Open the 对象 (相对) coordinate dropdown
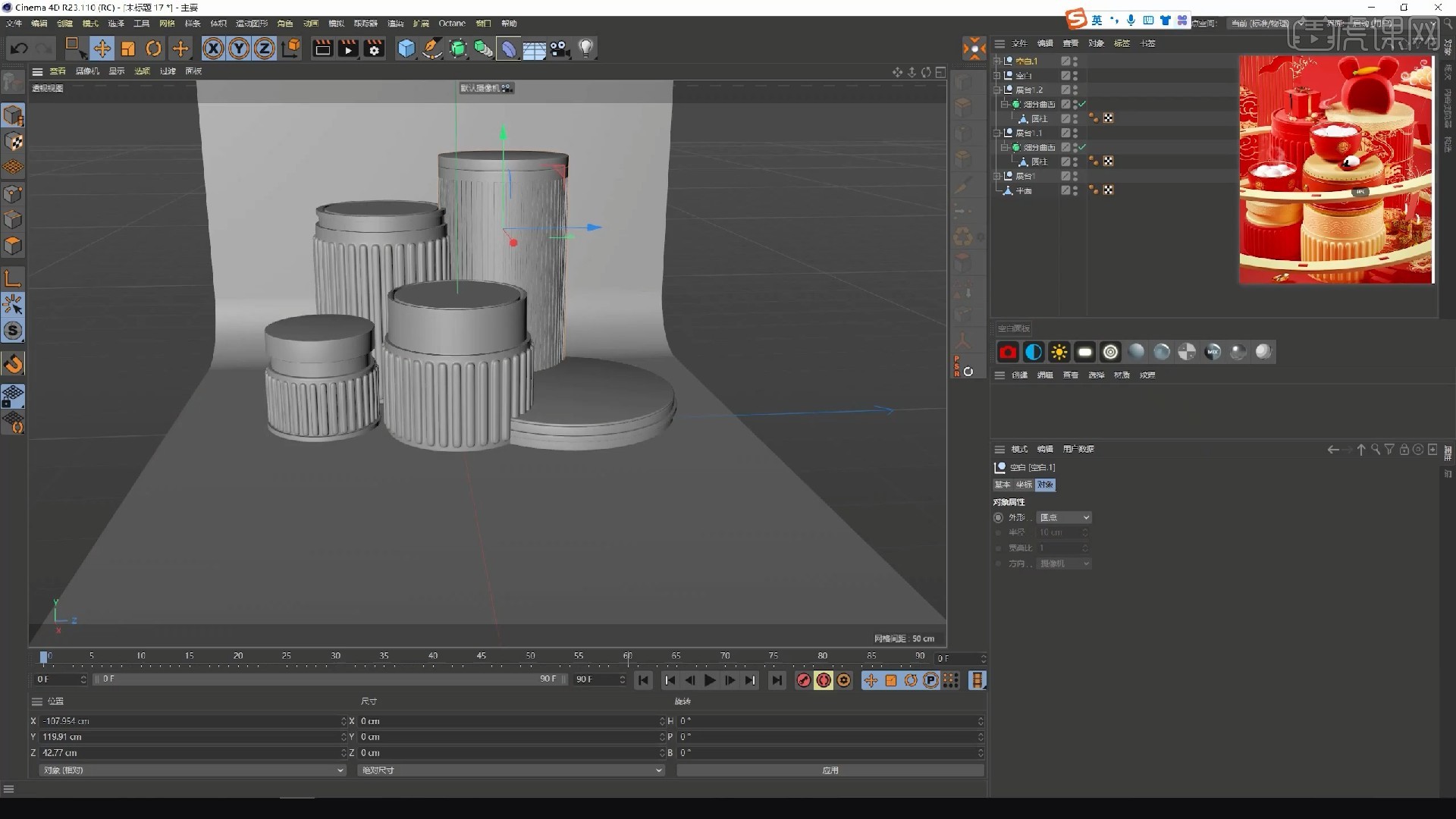 tap(192, 770)
